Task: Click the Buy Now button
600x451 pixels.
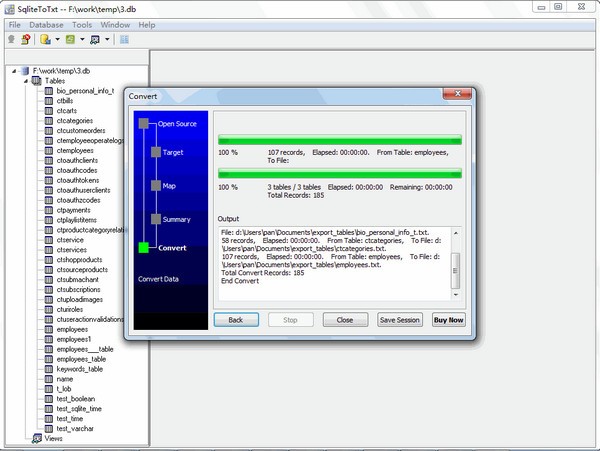Action: click(448, 320)
